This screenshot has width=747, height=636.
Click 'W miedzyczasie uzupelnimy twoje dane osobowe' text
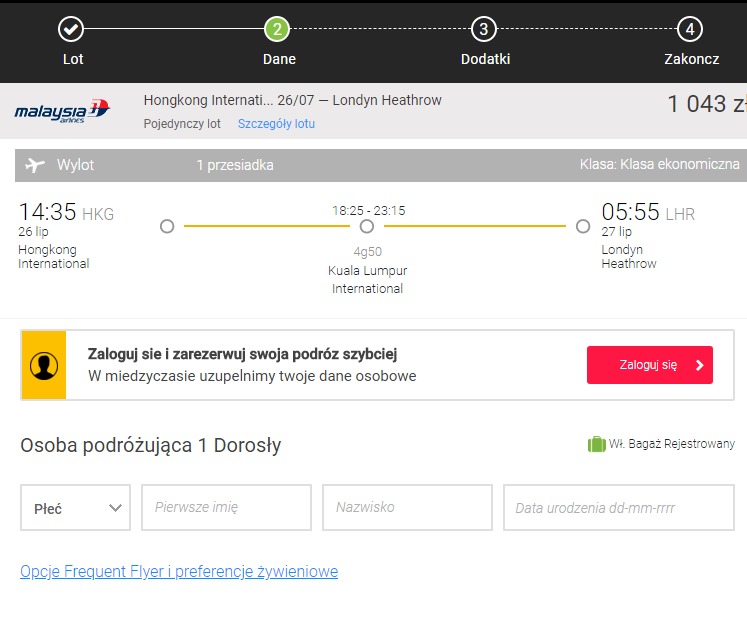click(x=252, y=376)
